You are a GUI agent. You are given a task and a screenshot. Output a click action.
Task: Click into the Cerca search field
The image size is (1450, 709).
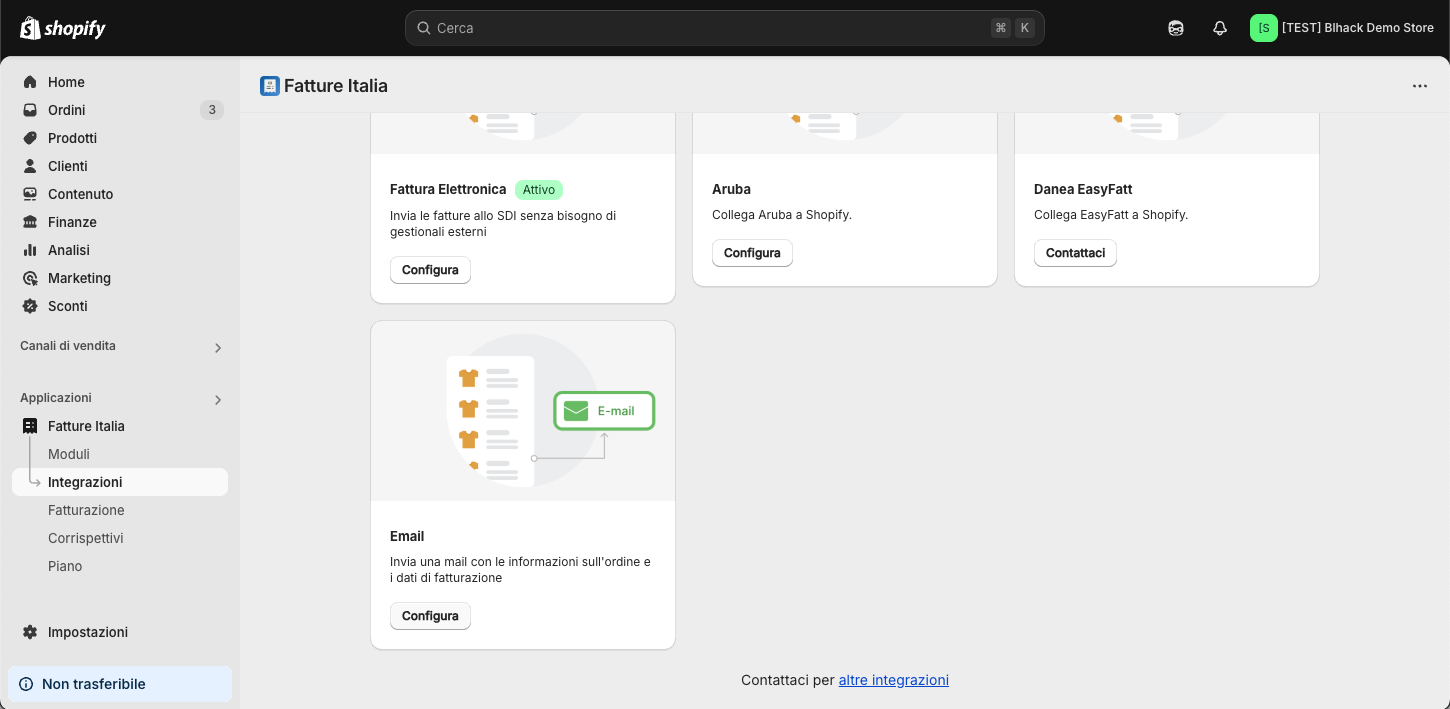click(x=725, y=28)
